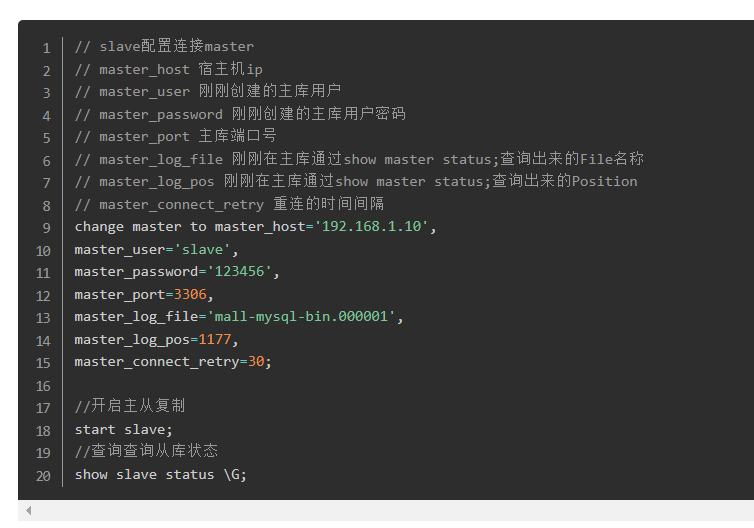Screen dimensions: 754x528
Task: Click the scrollbar left arrow
Action: [29, 511]
